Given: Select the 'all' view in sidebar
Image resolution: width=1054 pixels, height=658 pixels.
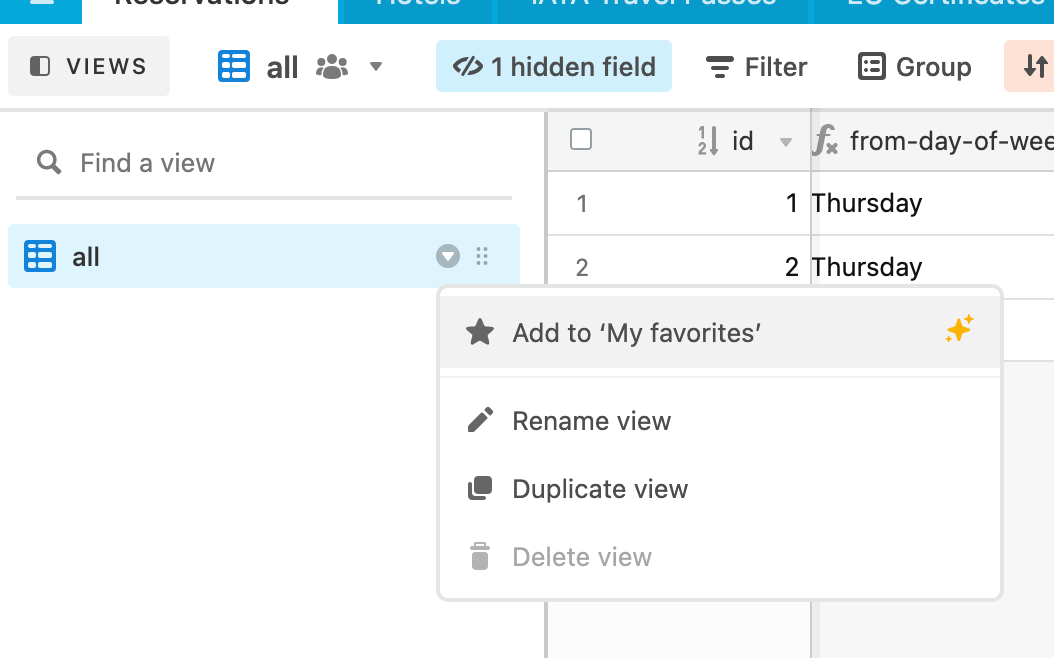Looking at the screenshot, I should (264, 256).
